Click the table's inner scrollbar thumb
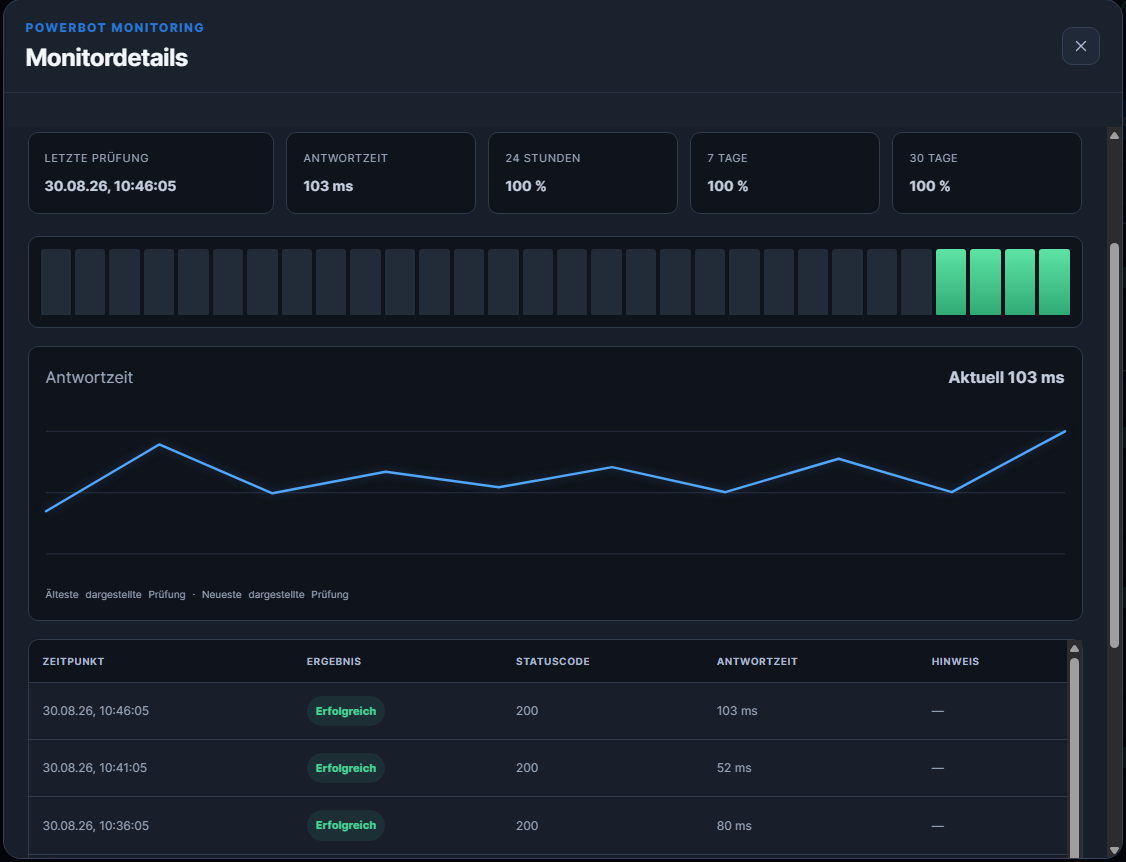Viewport: 1126px width, 862px height. [1074, 759]
